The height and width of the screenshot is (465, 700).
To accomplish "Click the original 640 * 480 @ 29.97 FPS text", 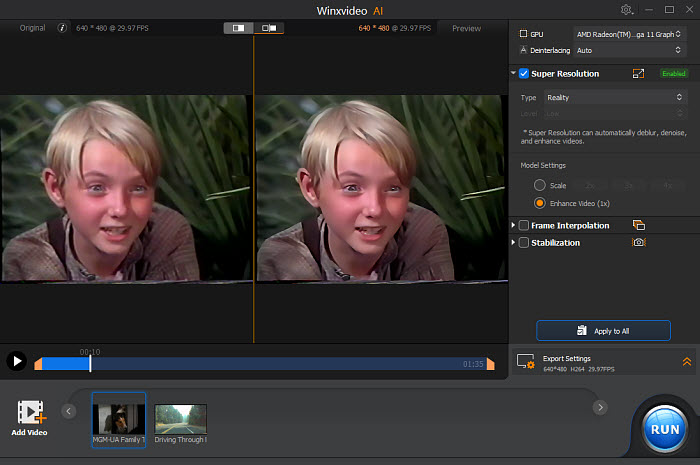I will coord(112,28).
